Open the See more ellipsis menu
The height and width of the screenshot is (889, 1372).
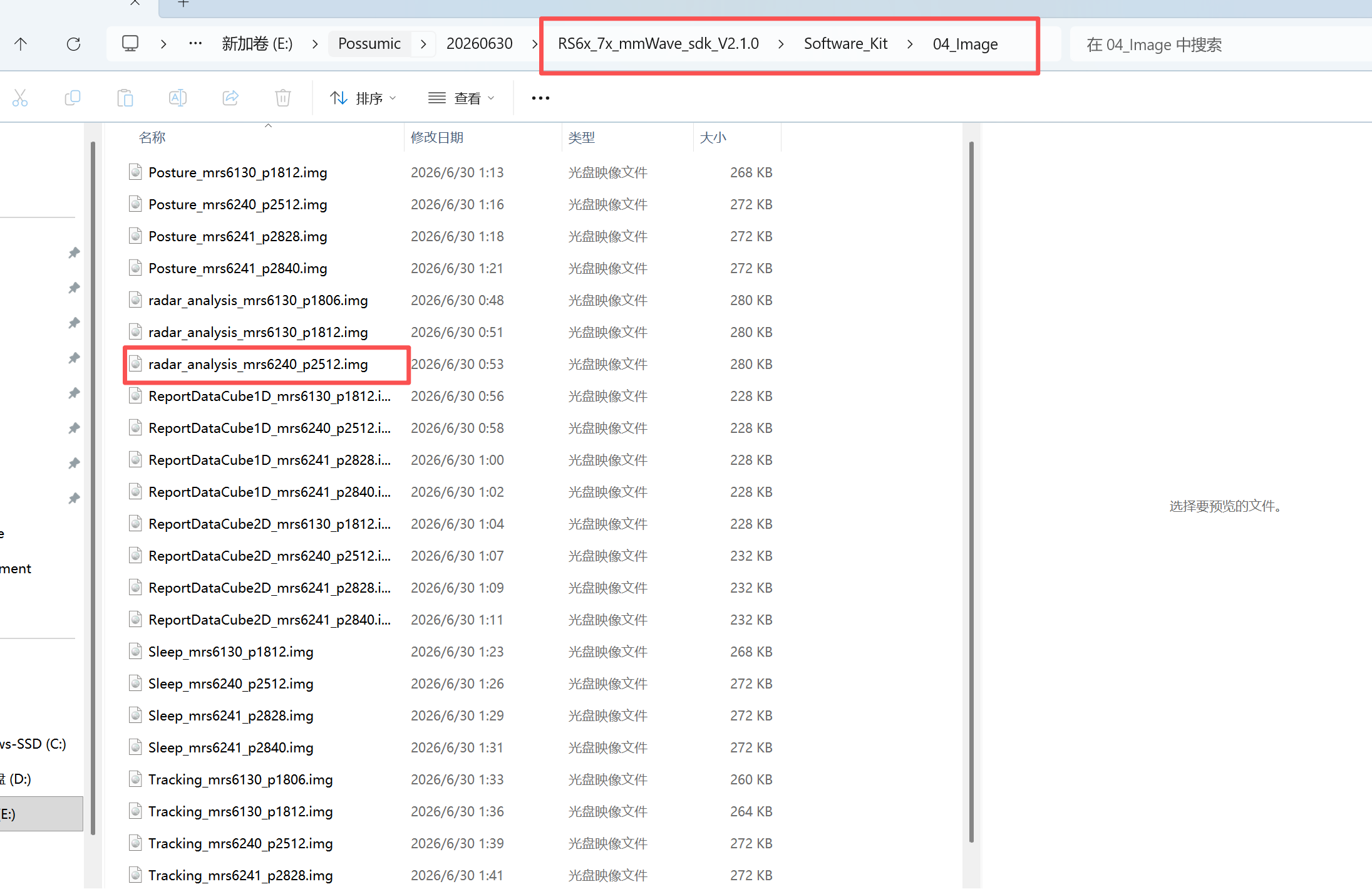click(x=540, y=98)
